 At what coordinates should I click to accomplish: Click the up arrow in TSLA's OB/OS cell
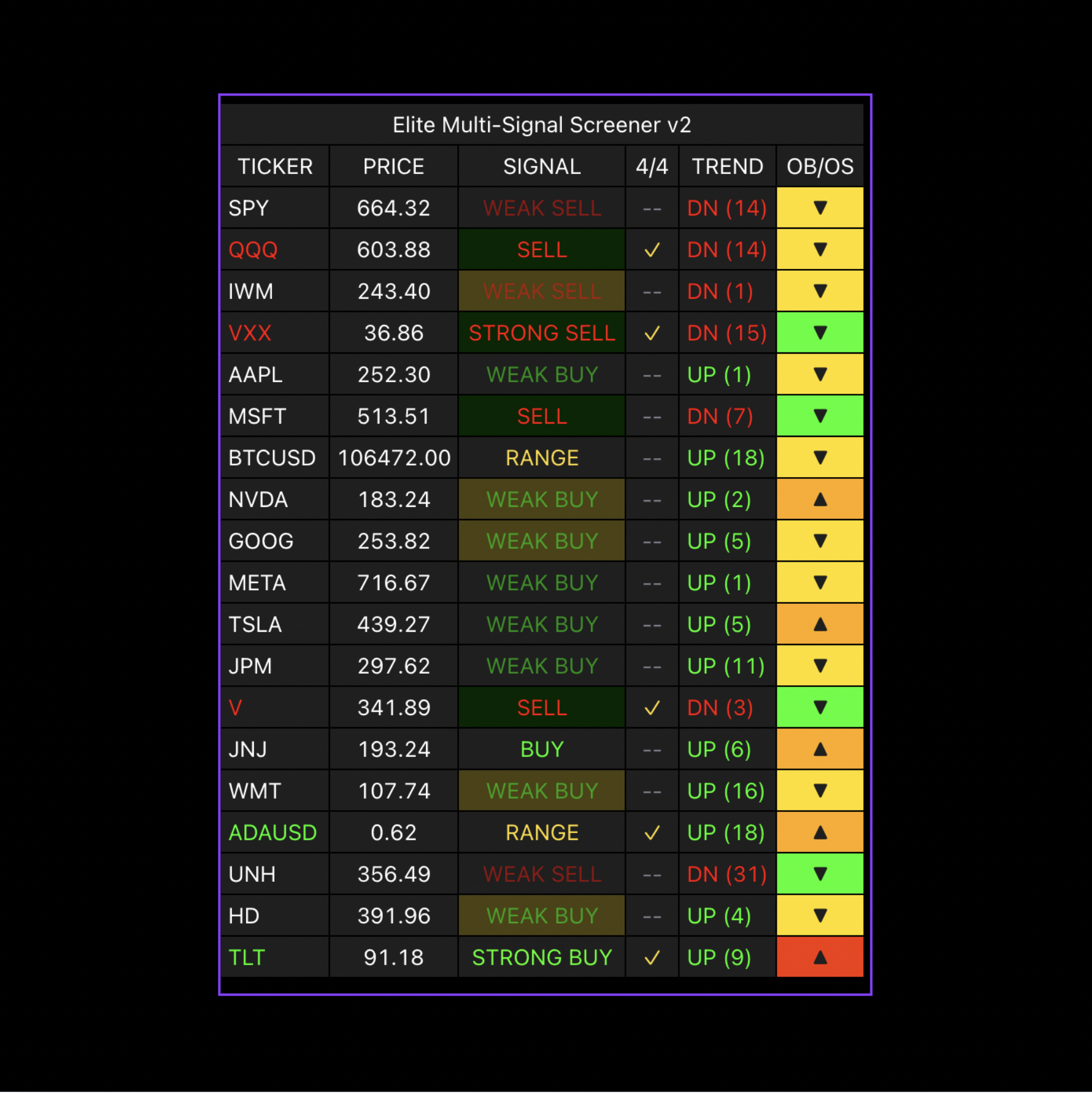(820, 624)
